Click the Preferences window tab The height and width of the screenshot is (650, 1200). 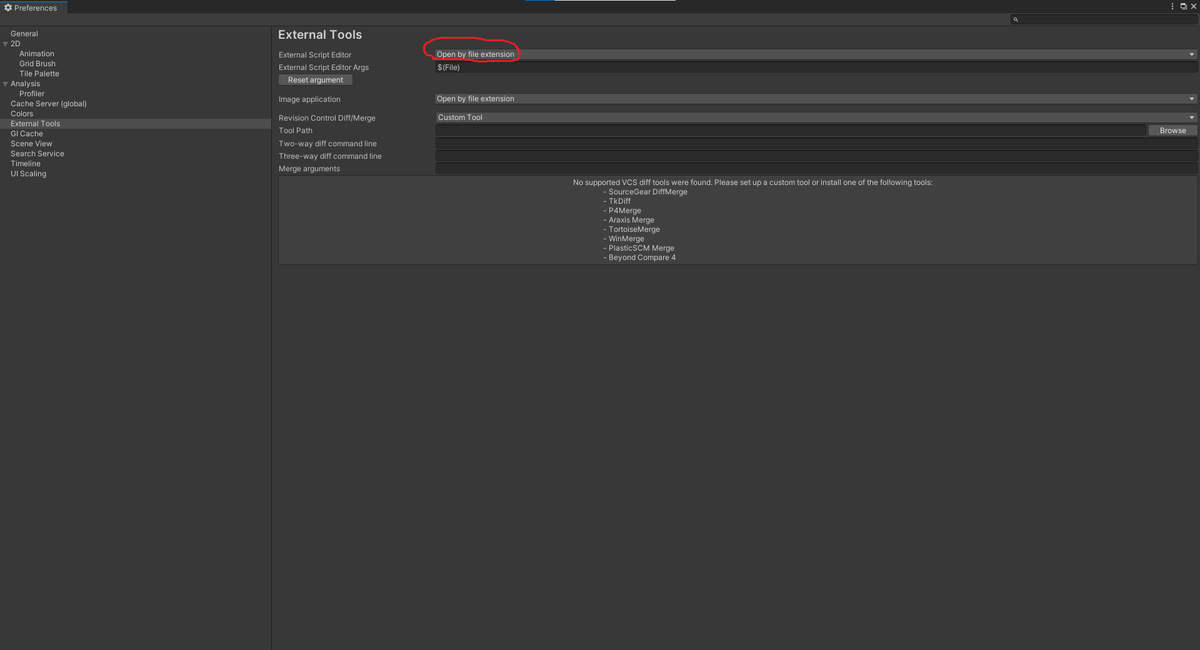pyautogui.click(x=33, y=8)
